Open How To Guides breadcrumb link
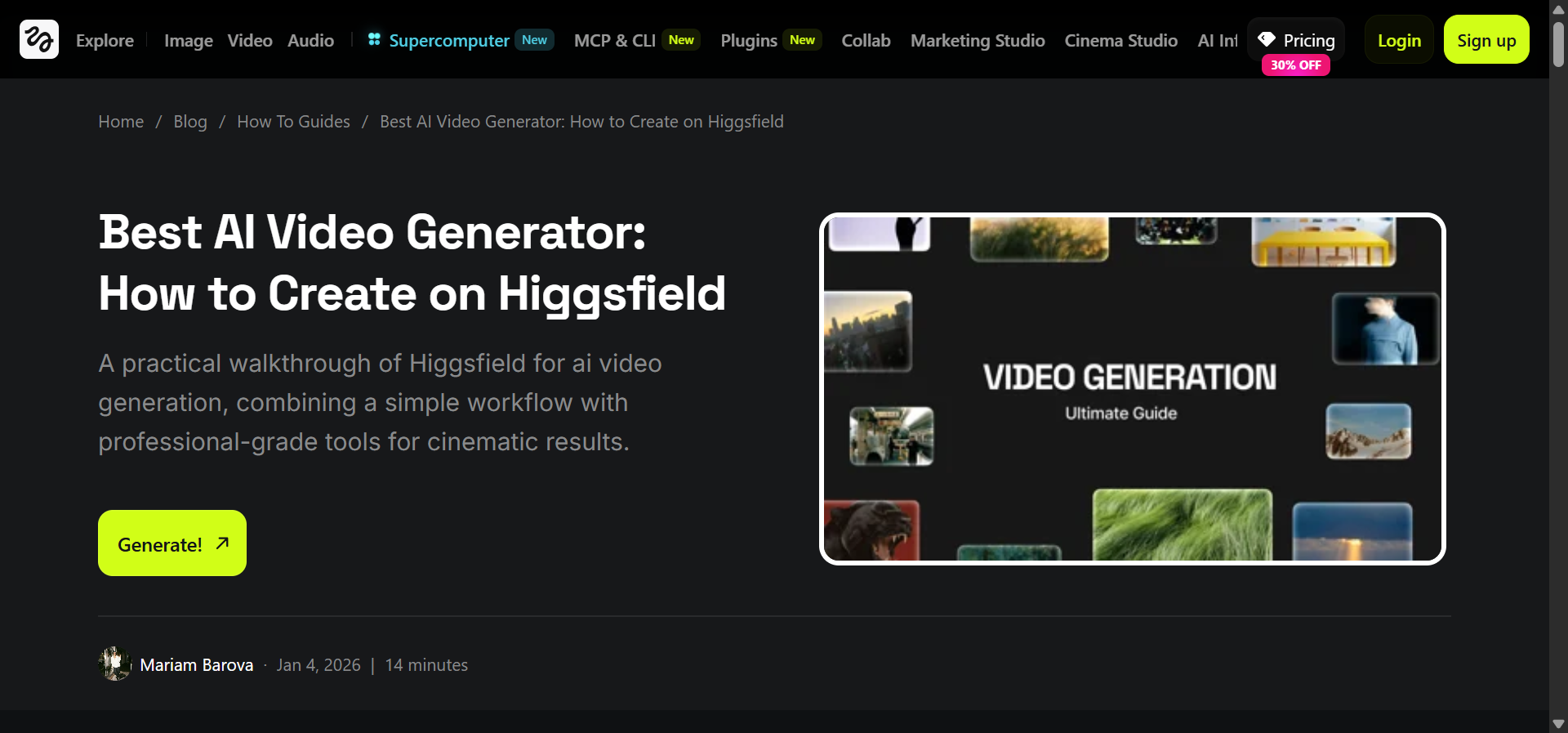 click(x=293, y=122)
